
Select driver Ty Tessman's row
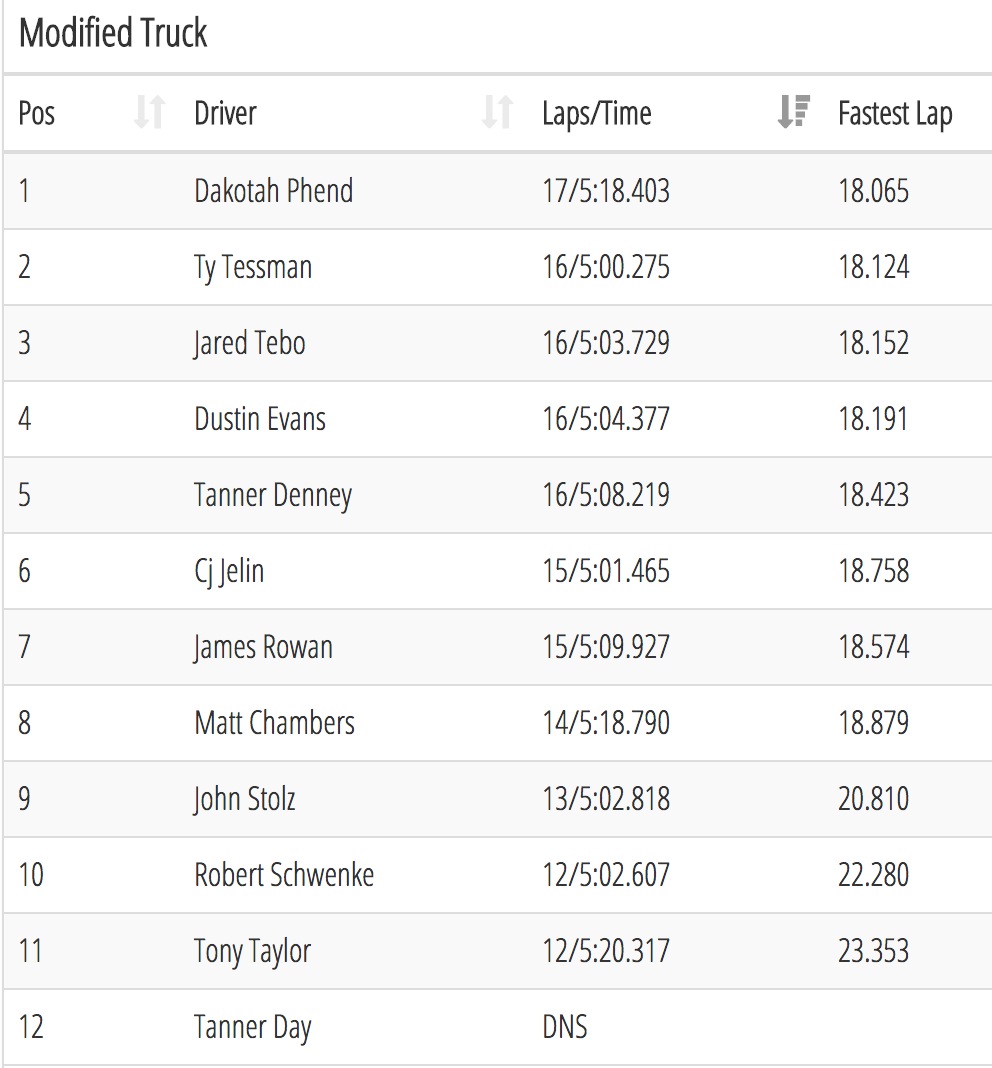pyautogui.click(x=497, y=266)
